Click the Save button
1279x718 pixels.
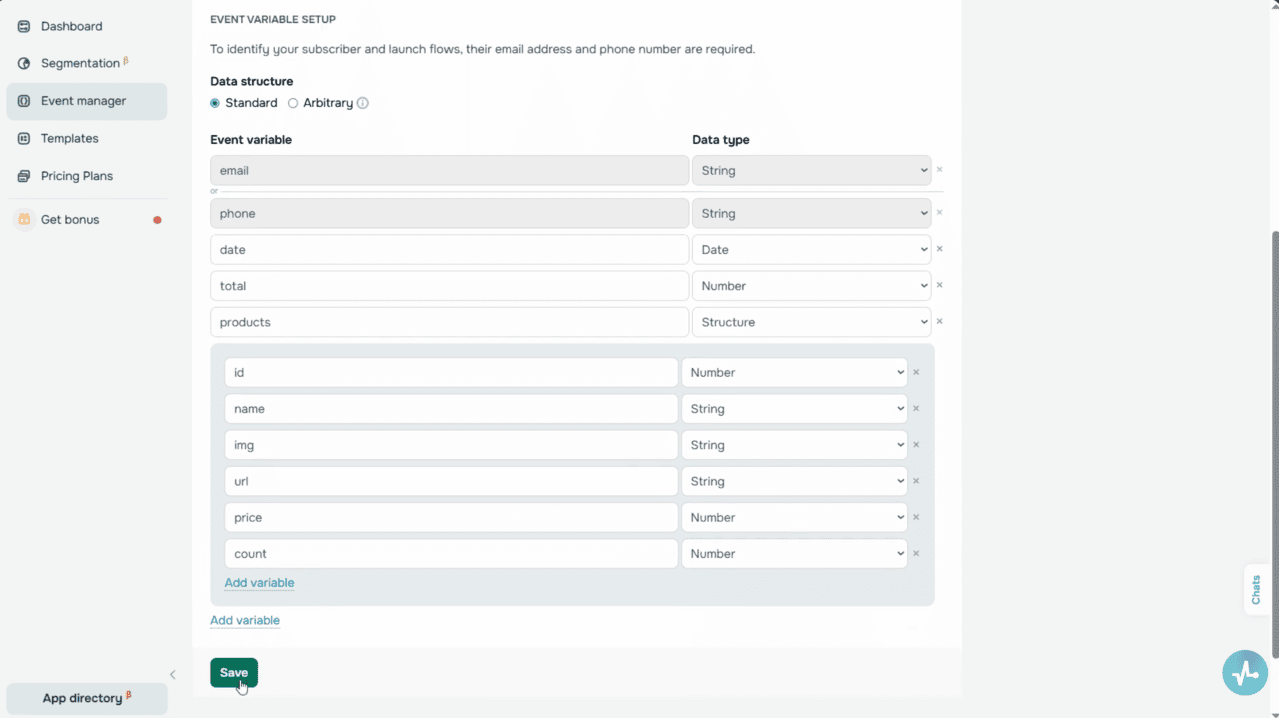tap(234, 672)
